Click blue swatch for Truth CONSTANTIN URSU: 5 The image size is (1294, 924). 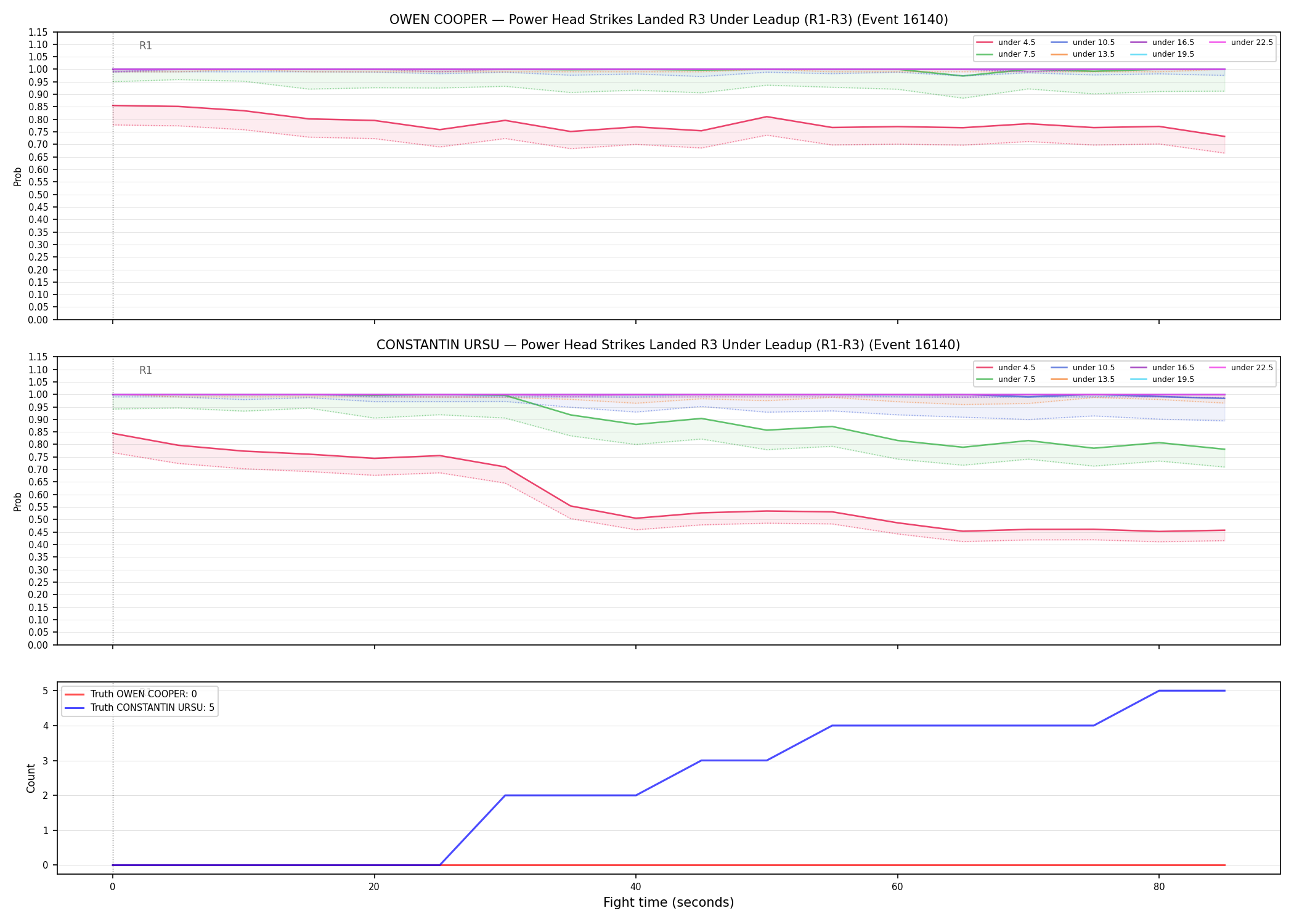[x=75, y=708]
